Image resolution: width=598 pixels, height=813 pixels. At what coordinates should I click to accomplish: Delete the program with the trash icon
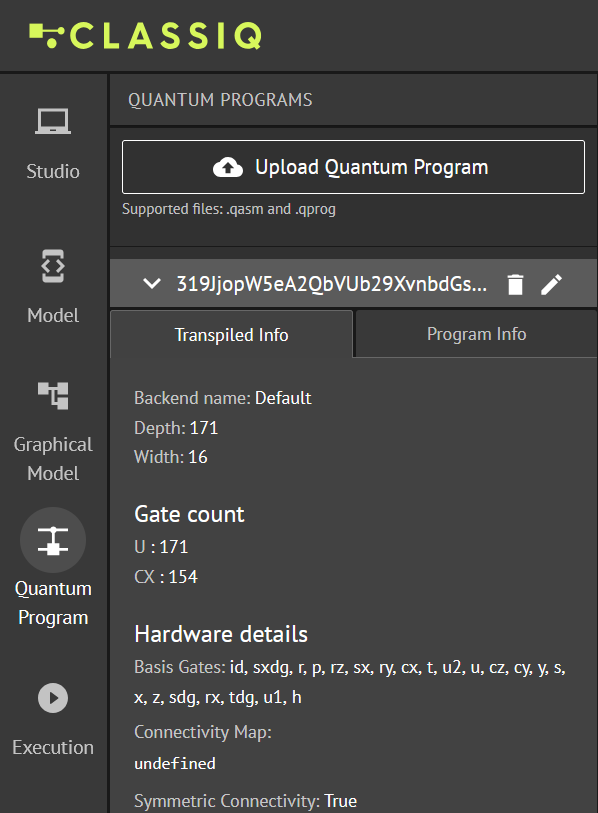(x=515, y=284)
